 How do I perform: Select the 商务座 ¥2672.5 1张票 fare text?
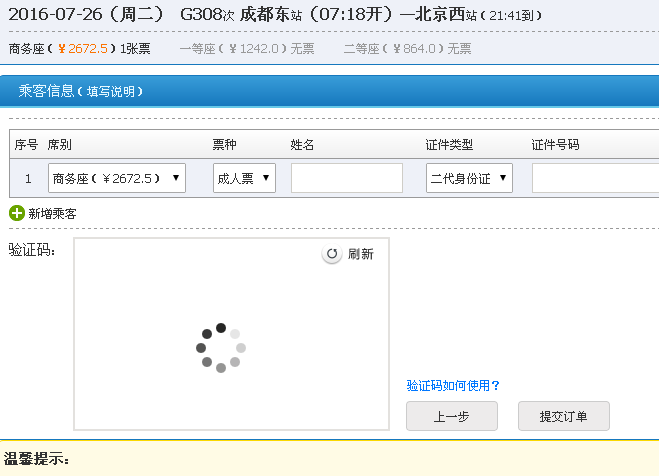point(79,49)
